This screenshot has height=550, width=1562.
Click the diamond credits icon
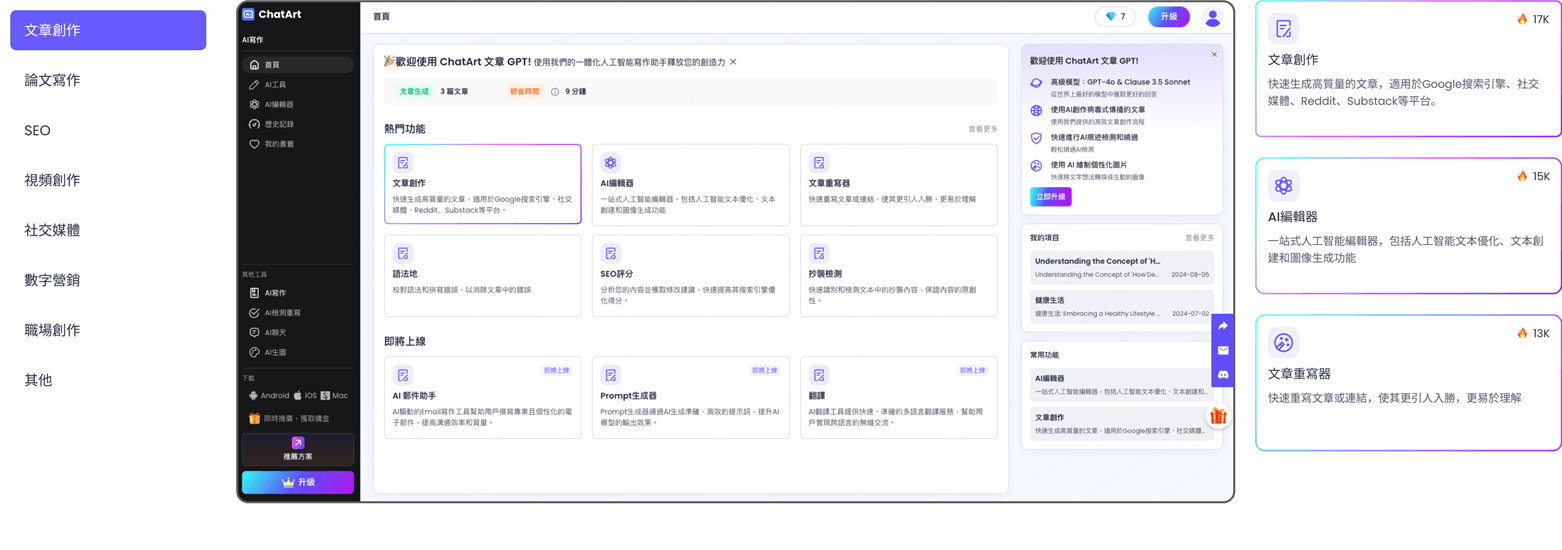click(x=1110, y=17)
